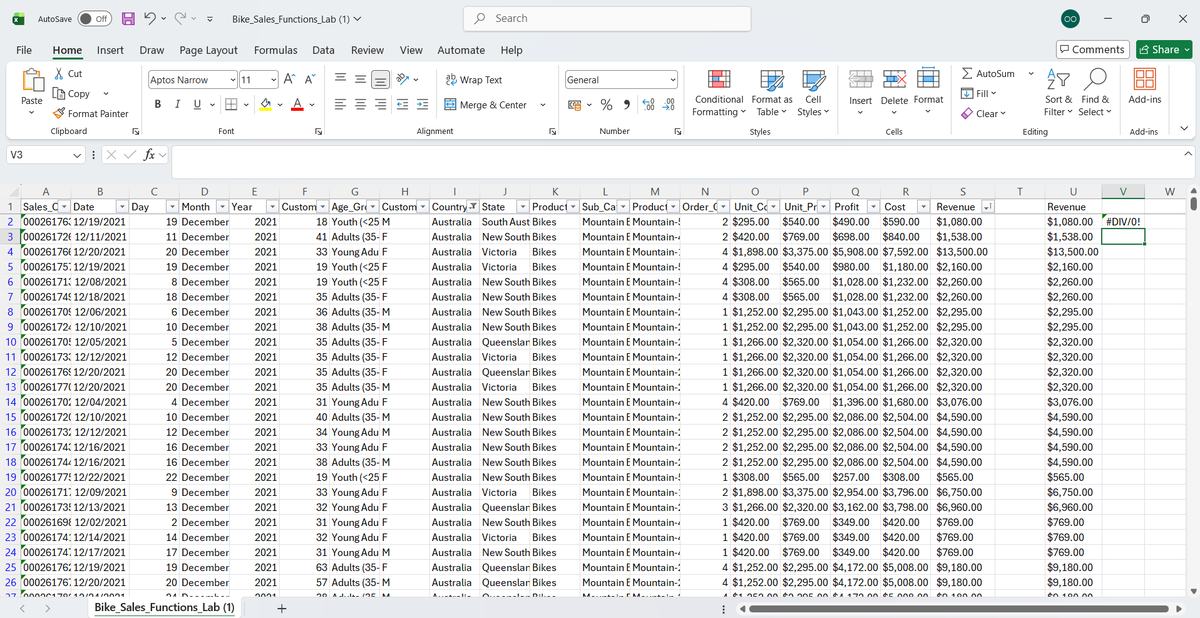This screenshot has width=1200, height=618.
Task: Open Cell Styles gallery
Action: [x=813, y=92]
